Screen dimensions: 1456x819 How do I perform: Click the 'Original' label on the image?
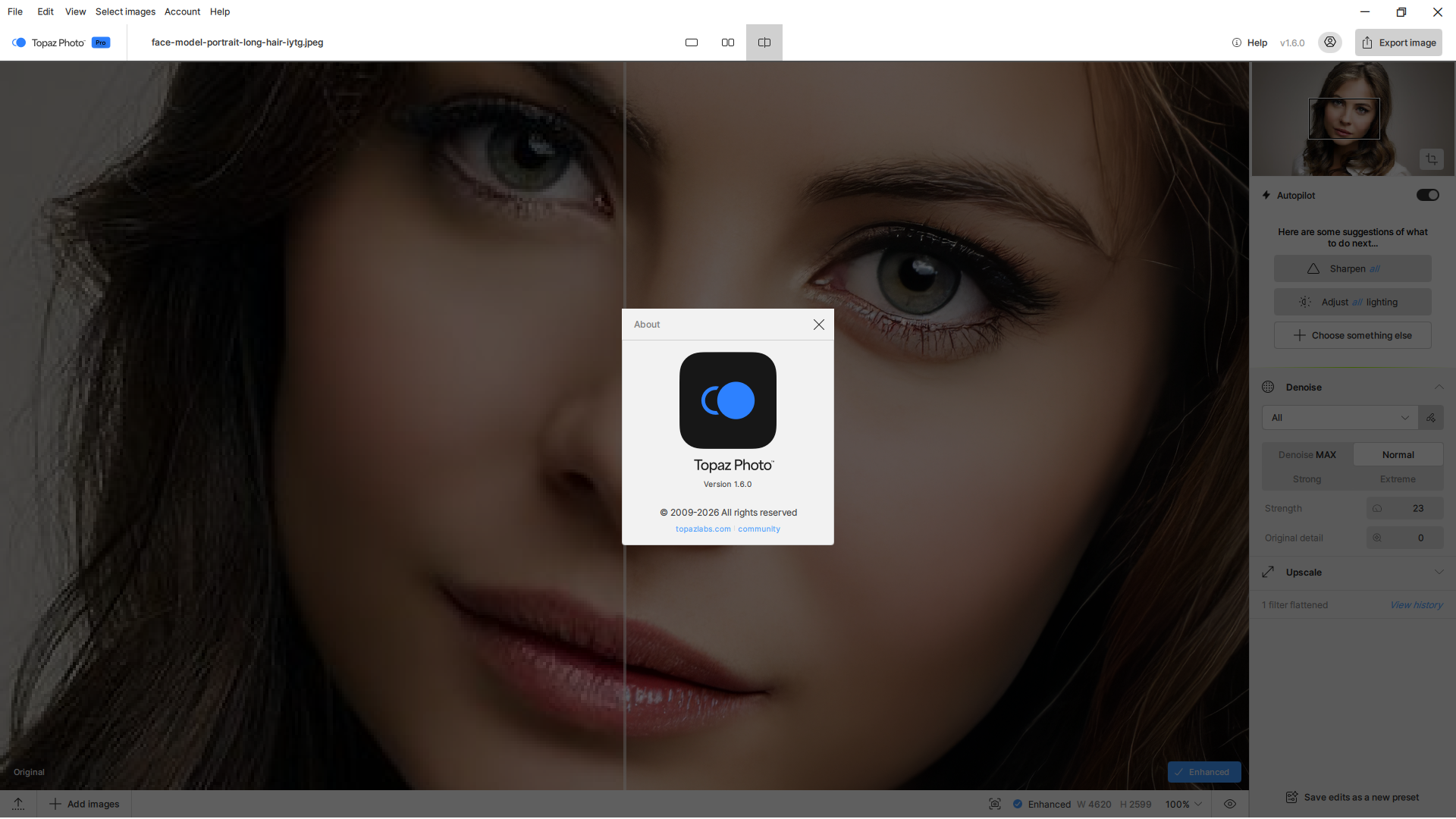(x=29, y=772)
